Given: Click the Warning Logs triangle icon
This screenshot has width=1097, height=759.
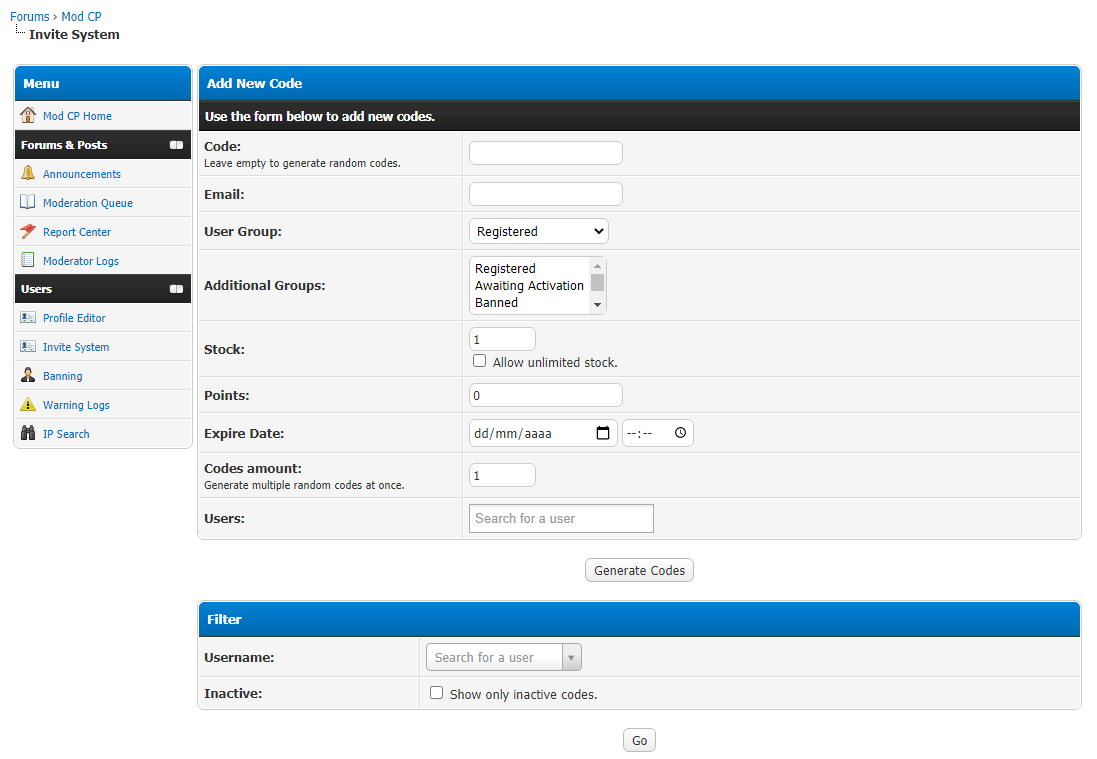Looking at the screenshot, I should (28, 405).
